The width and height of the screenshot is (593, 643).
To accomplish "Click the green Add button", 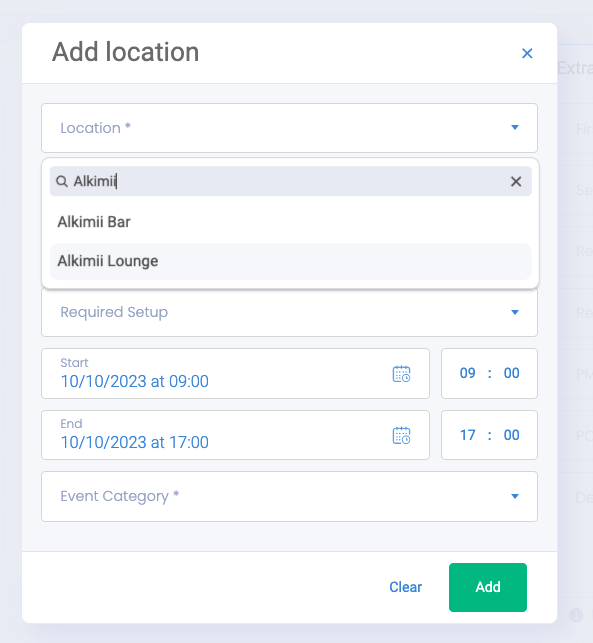I will 488,587.
